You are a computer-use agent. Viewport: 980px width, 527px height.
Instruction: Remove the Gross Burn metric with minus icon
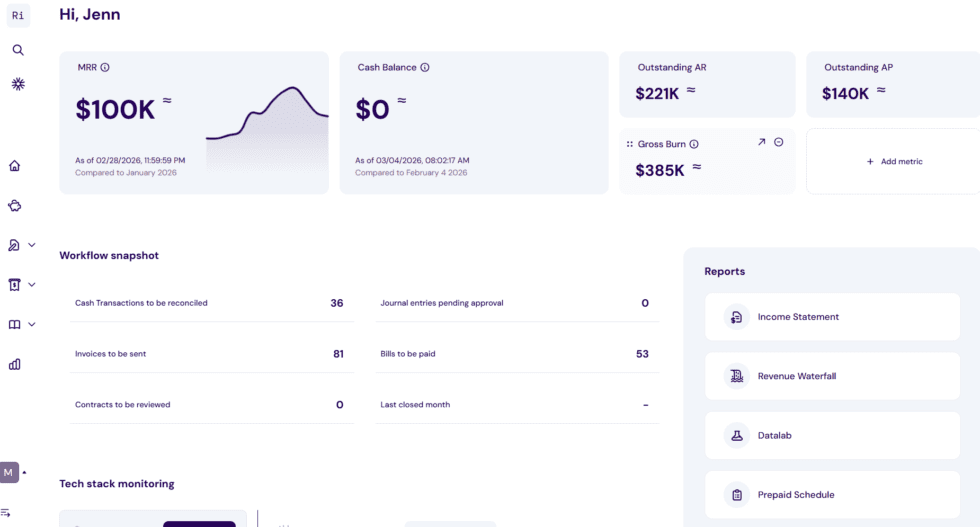pyautogui.click(x=779, y=142)
